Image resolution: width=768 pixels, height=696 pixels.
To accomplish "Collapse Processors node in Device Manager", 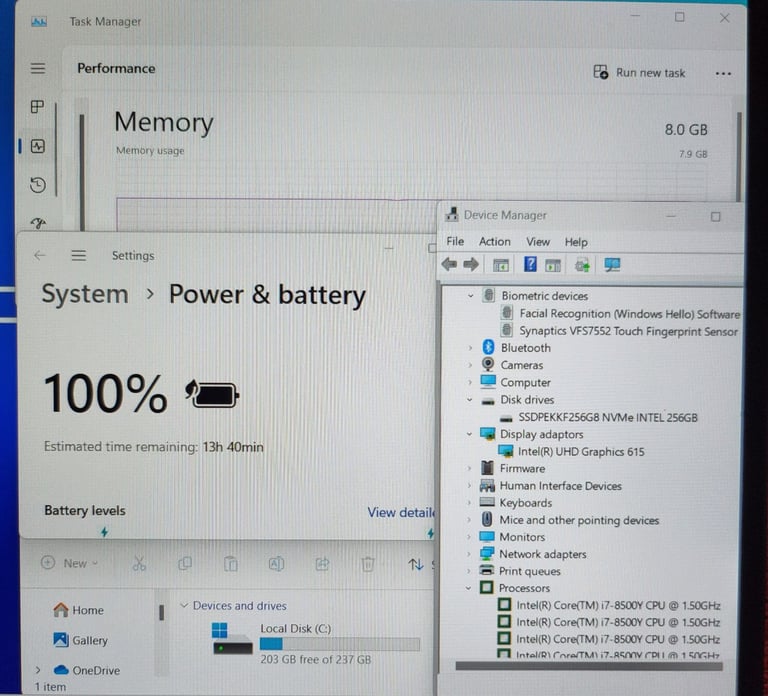I will click(x=468, y=588).
